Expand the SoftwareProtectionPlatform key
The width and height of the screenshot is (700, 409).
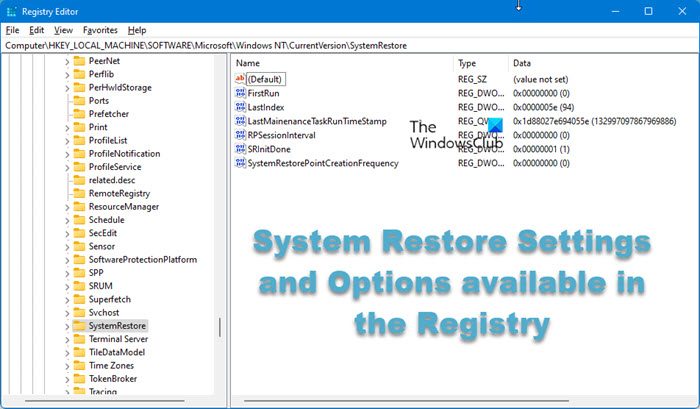tap(67, 260)
